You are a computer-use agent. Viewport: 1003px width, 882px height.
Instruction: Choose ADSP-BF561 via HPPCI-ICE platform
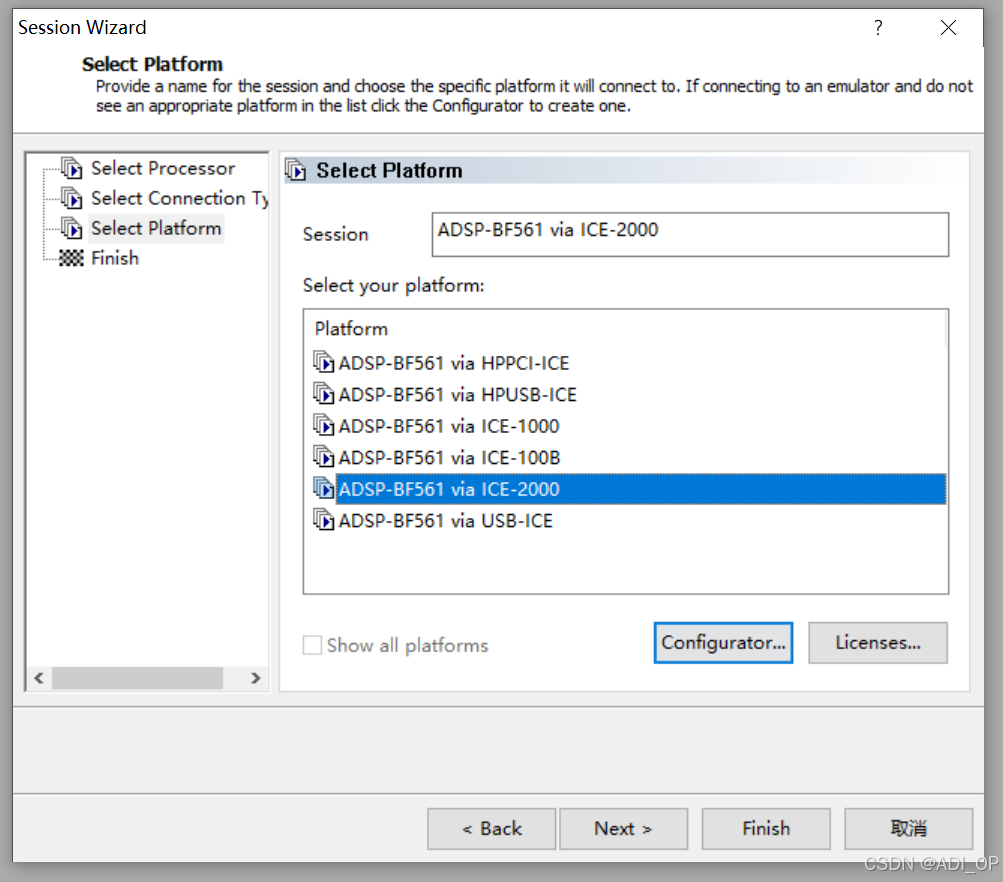click(454, 363)
